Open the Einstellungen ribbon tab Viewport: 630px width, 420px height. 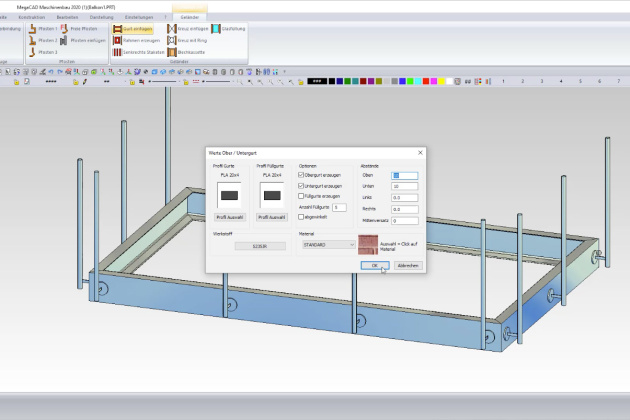point(139,17)
